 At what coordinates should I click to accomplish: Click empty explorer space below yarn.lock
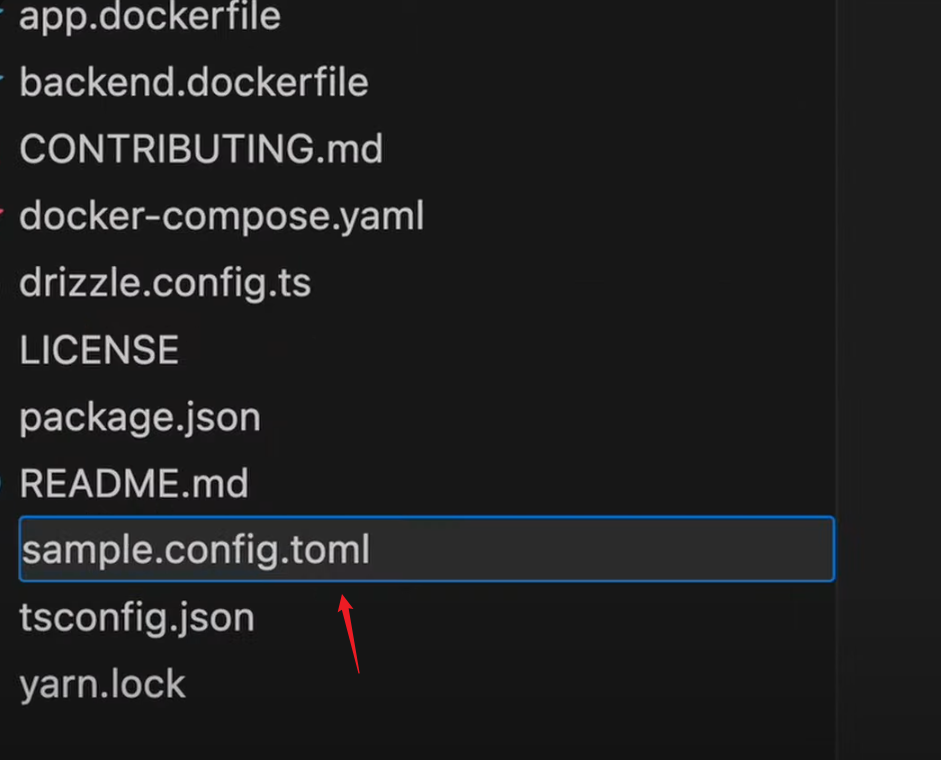coord(400,730)
